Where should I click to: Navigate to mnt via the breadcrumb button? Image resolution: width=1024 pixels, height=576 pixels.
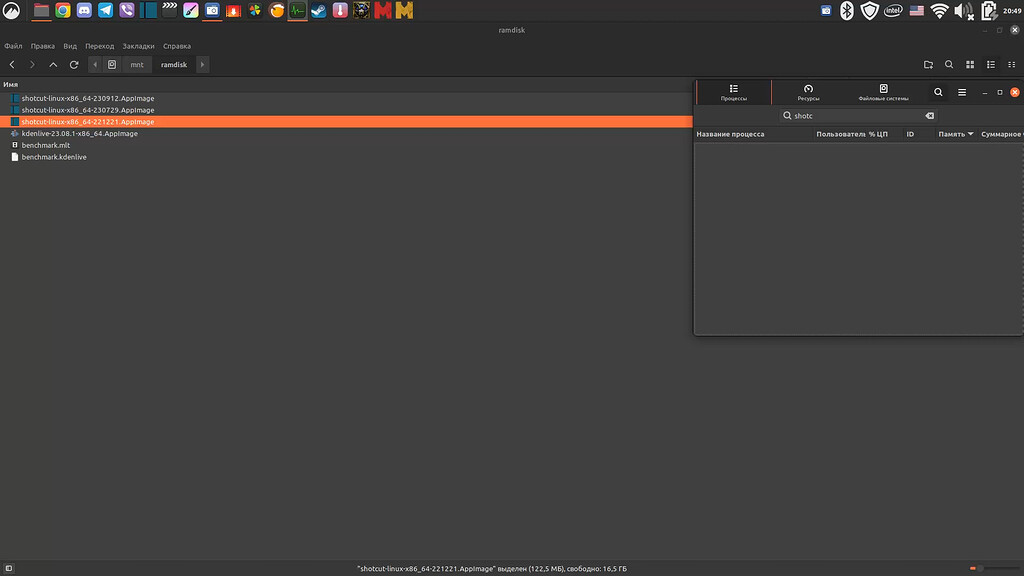coord(137,64)
